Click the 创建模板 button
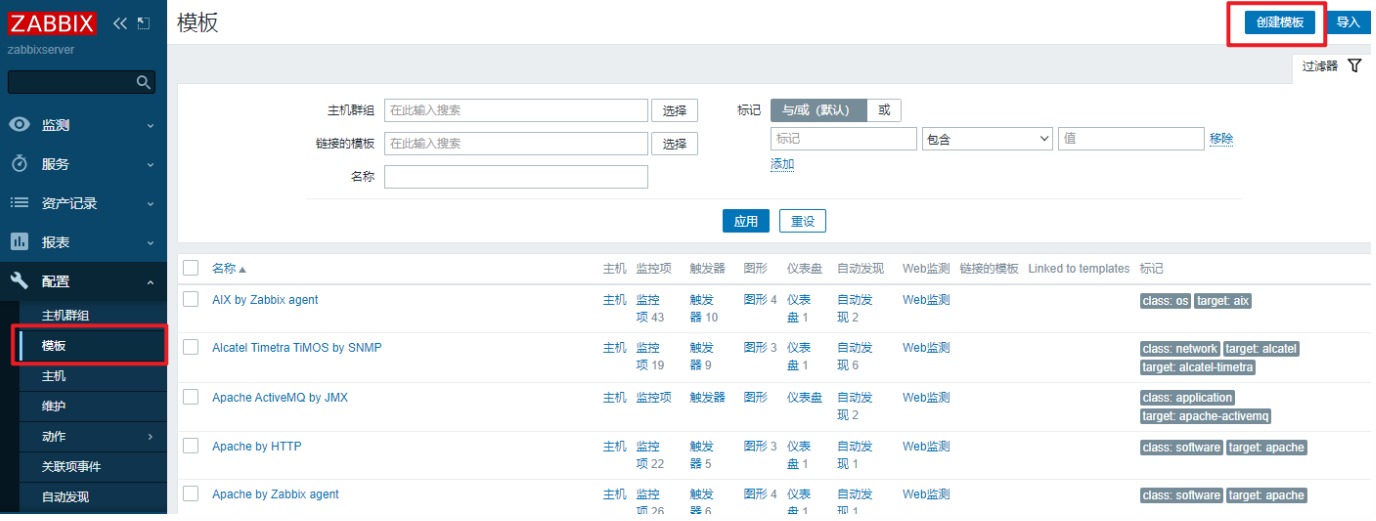 coord(1280,22)
